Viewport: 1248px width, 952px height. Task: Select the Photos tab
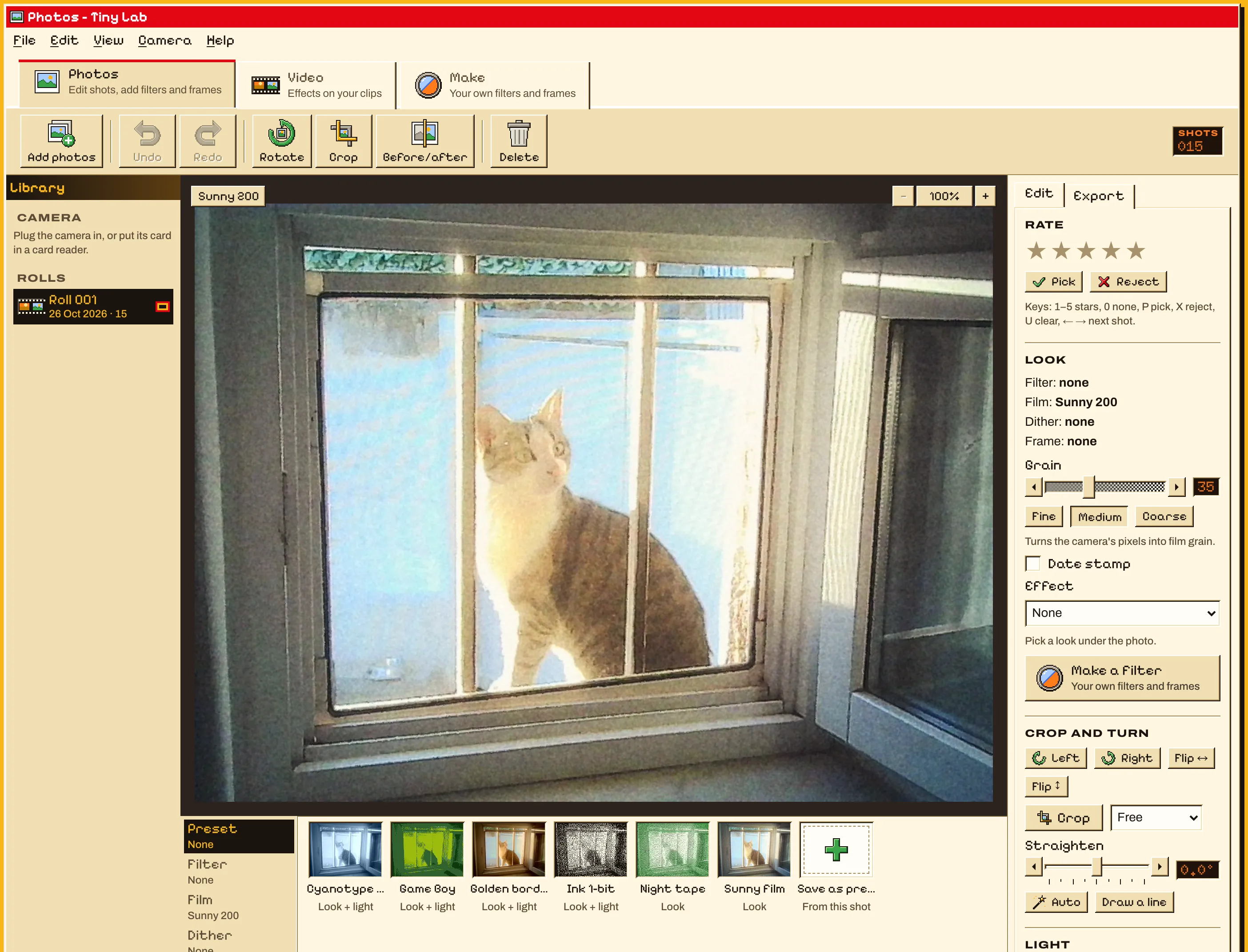click(127, 83)
